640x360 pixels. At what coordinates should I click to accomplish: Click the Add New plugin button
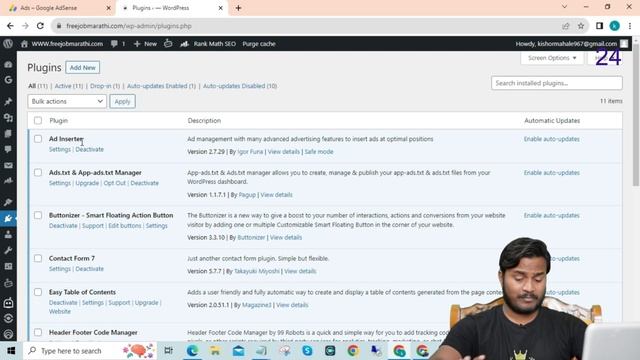pos(82,67)
